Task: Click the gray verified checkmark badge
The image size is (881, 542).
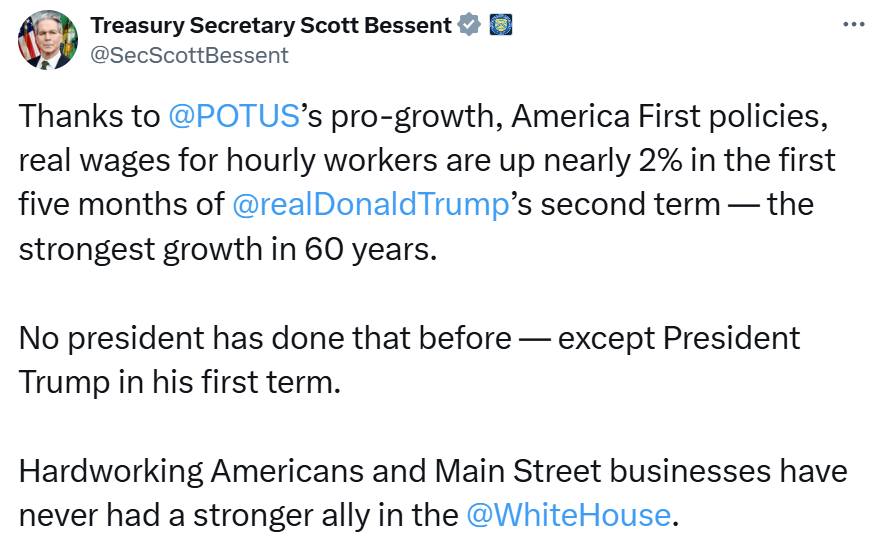Action: tap(469, 25)
